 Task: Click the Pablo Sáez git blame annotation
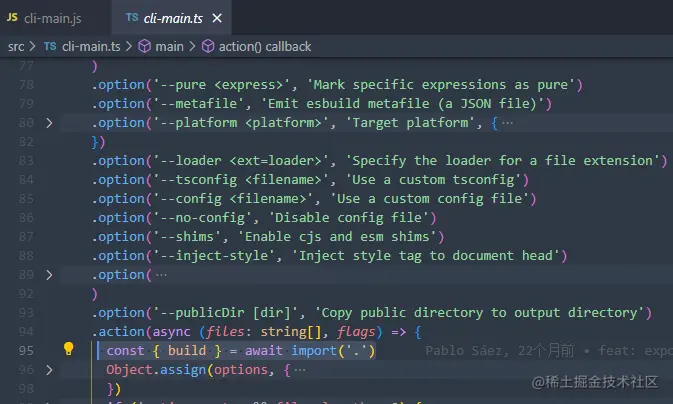pyautogui.click(x=549, y=351)
